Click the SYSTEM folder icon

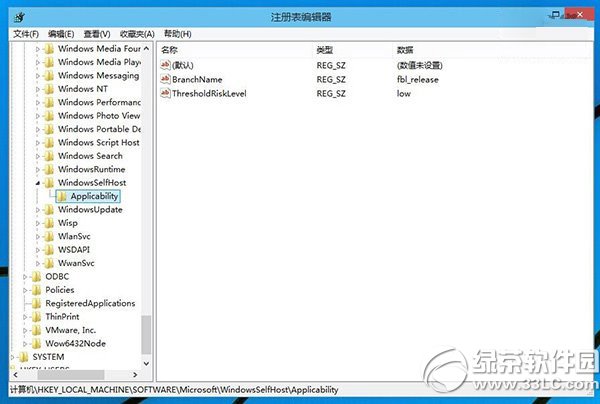click(x=24, y=357)
